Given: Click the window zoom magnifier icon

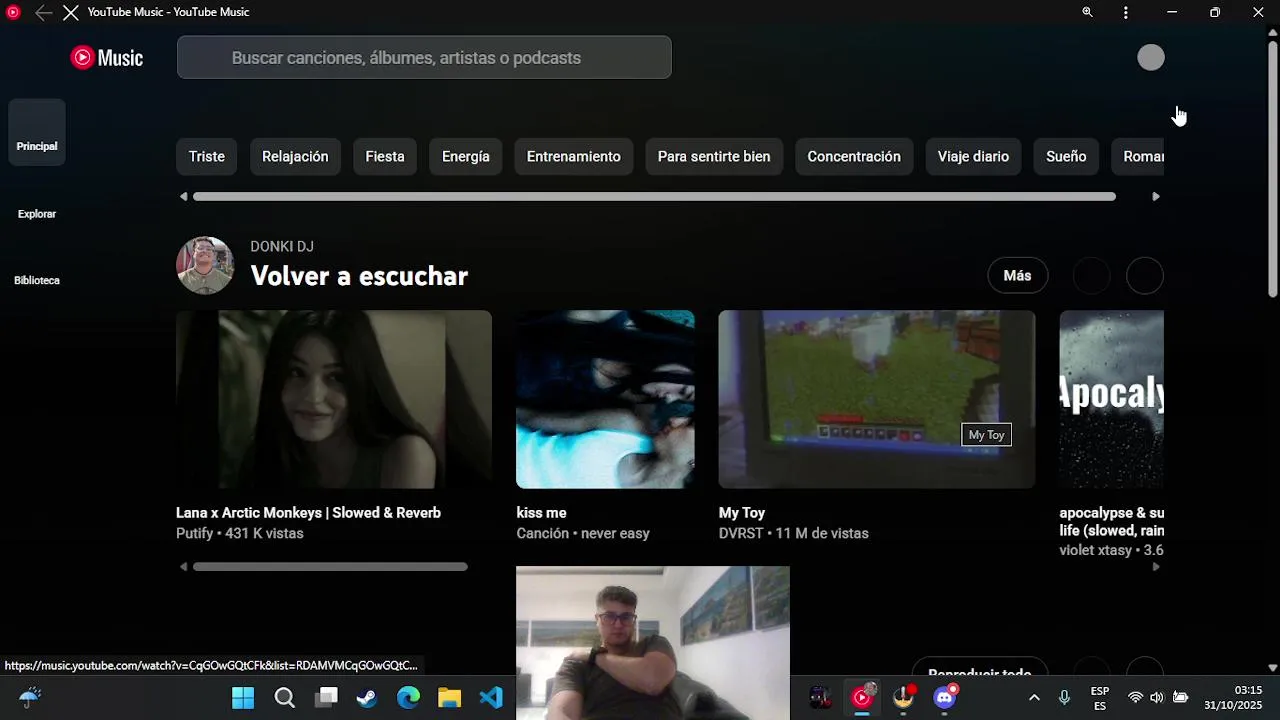Looking at the screenshot, I should pyautogui.click(x=1087, y=12).
